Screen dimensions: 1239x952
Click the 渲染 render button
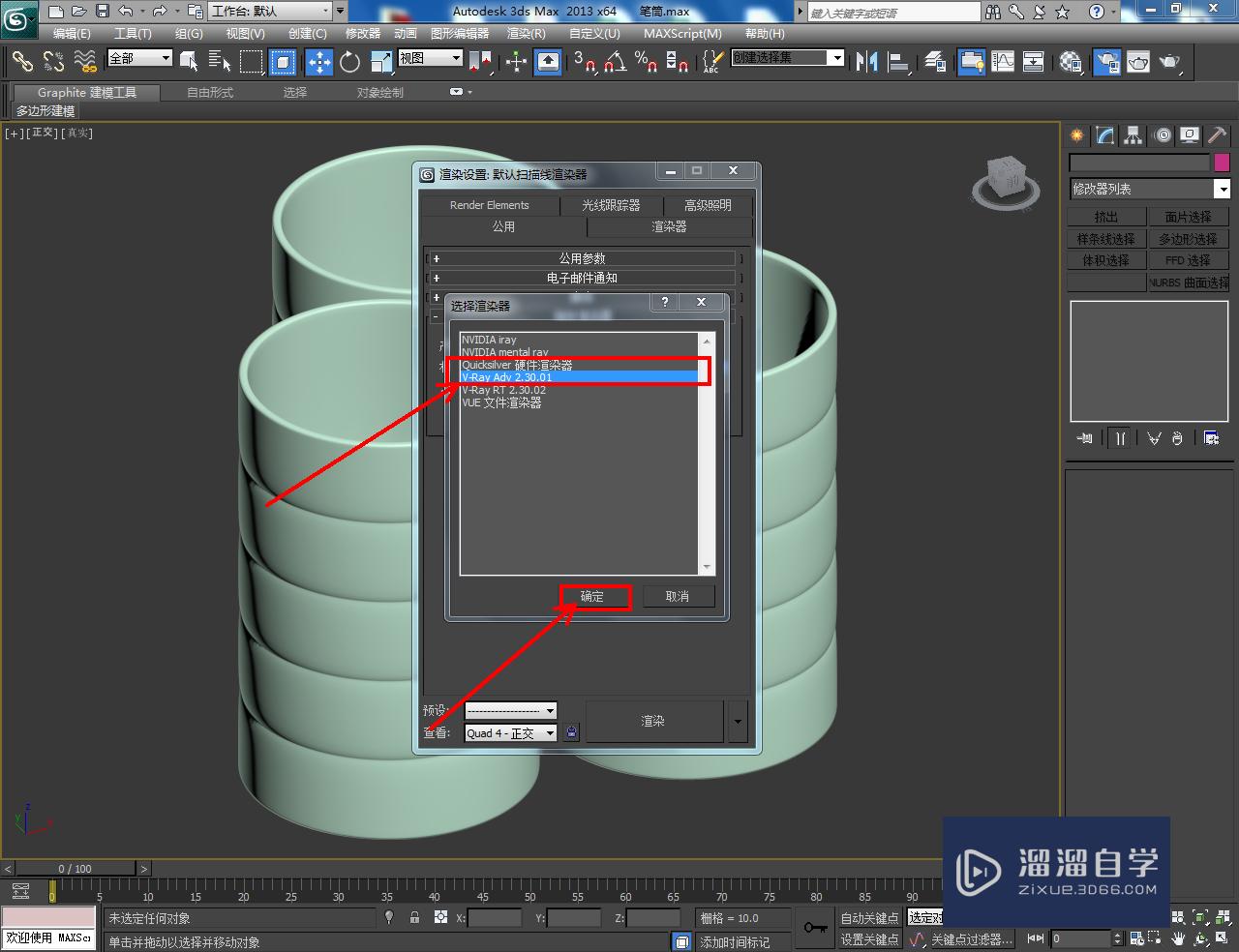coord(653,721)
